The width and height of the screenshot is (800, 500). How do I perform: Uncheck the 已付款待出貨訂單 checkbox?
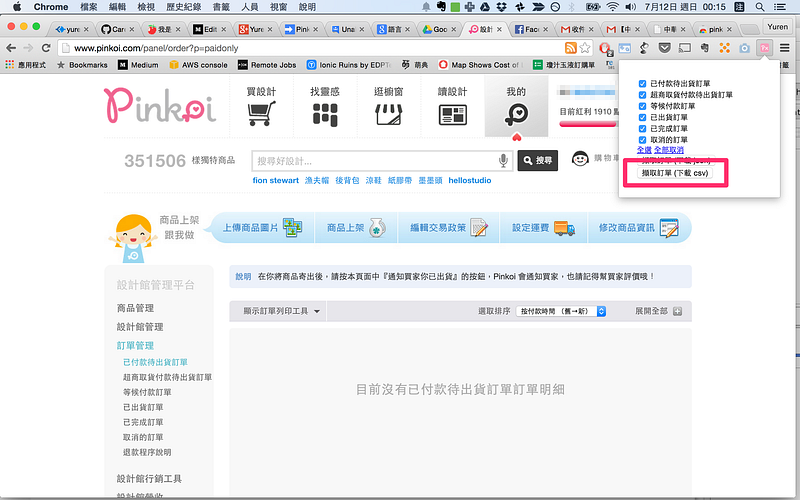point(644,83)
